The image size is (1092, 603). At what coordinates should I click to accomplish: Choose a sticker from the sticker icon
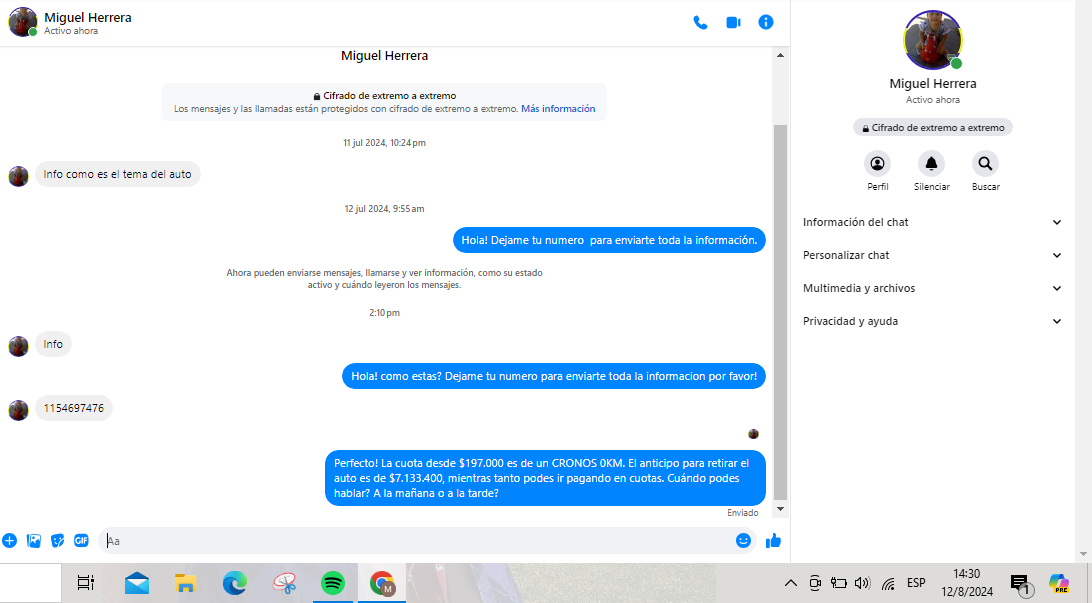click(58, 541)
